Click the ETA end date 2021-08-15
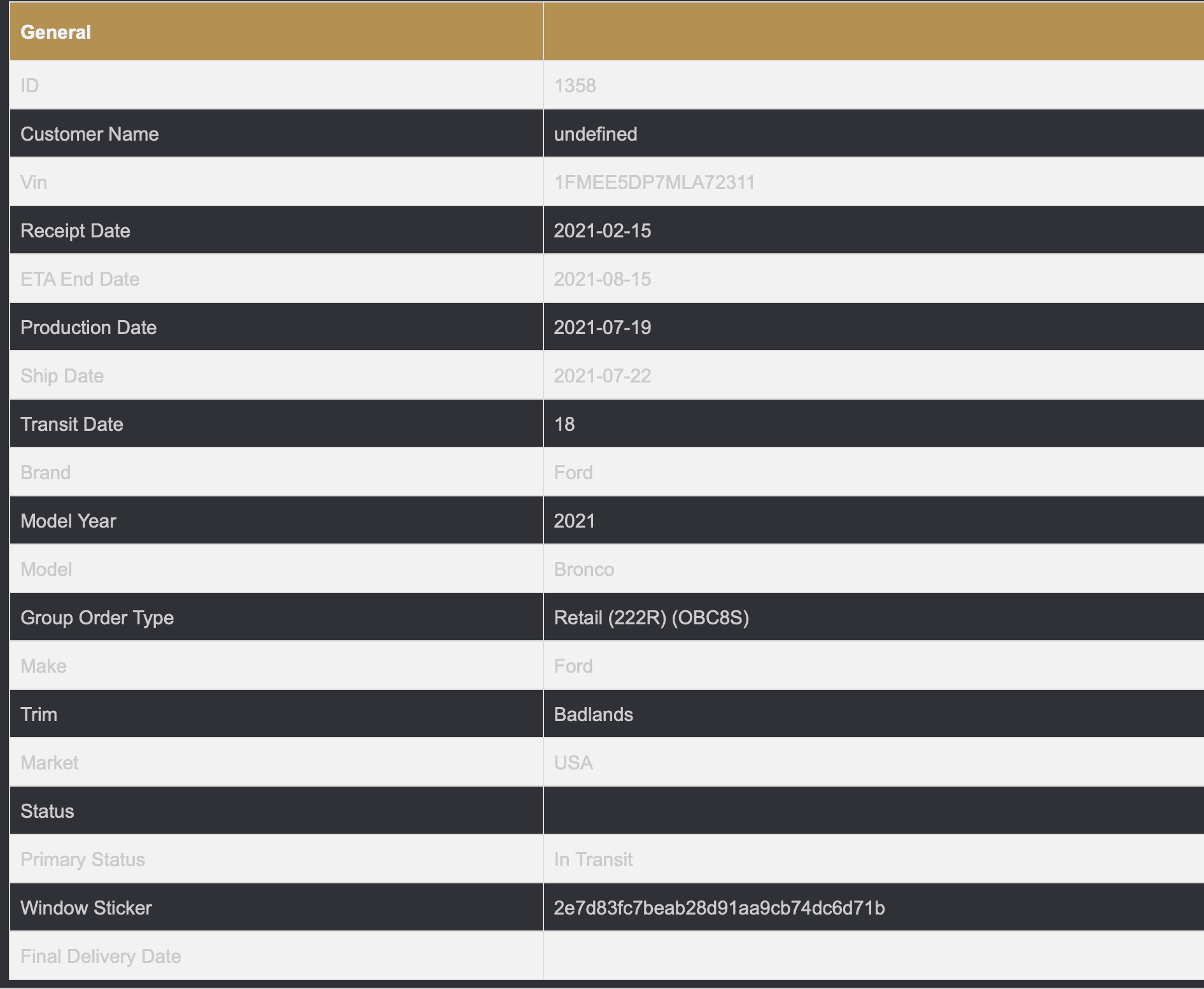Screen dimensions: 1204x989 603,279
